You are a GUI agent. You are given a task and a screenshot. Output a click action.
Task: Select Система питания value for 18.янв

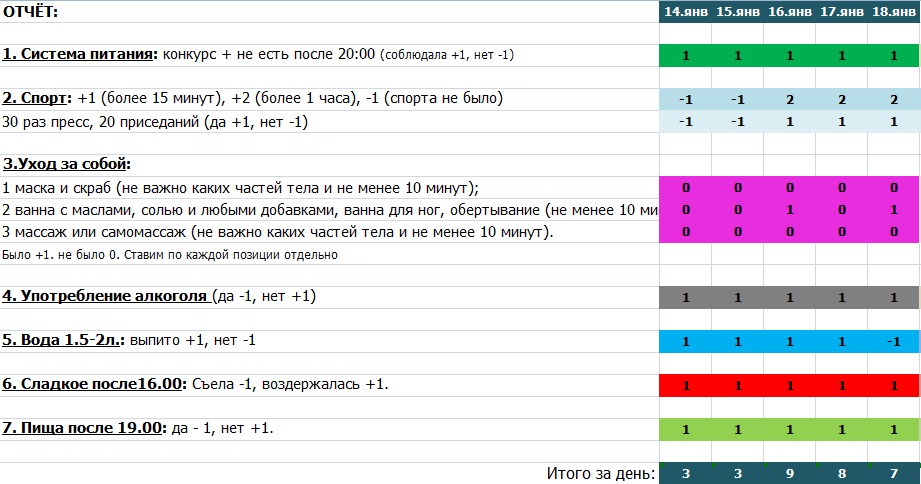[x=894, y=55]
